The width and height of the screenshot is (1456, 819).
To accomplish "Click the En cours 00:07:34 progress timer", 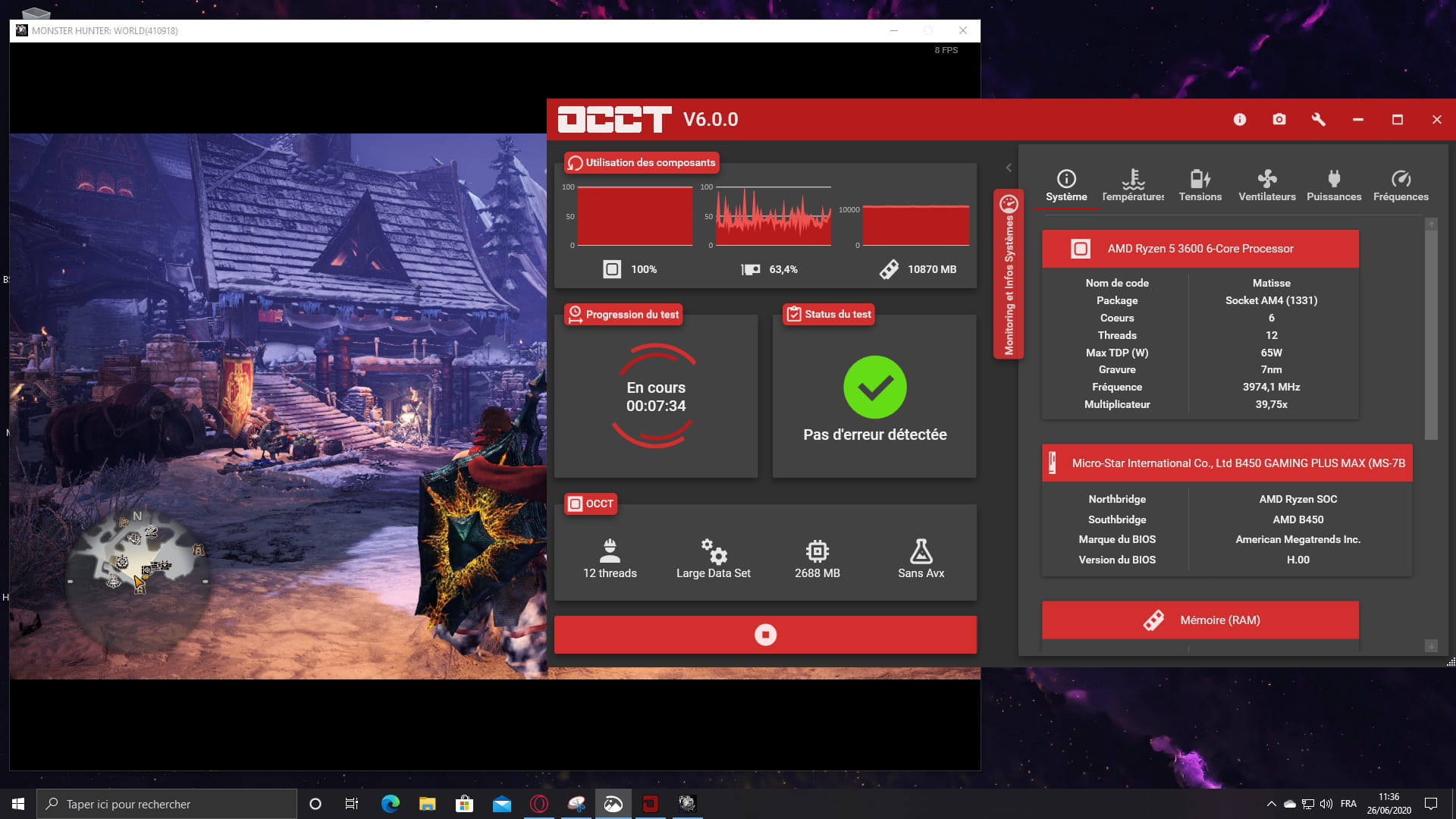I will click(656, 397).
